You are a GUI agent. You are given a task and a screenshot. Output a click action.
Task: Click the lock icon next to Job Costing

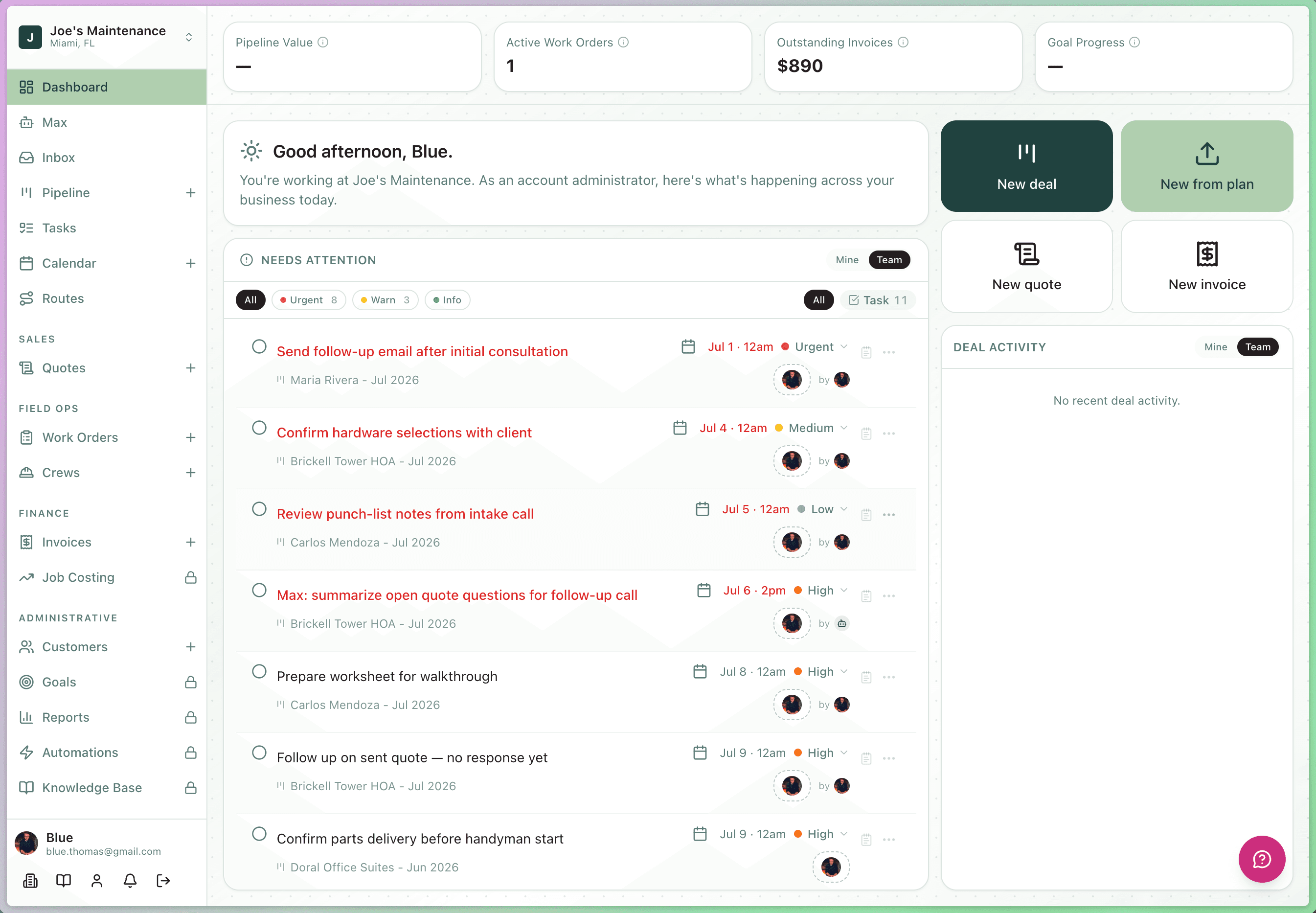(x=191, y=577)
